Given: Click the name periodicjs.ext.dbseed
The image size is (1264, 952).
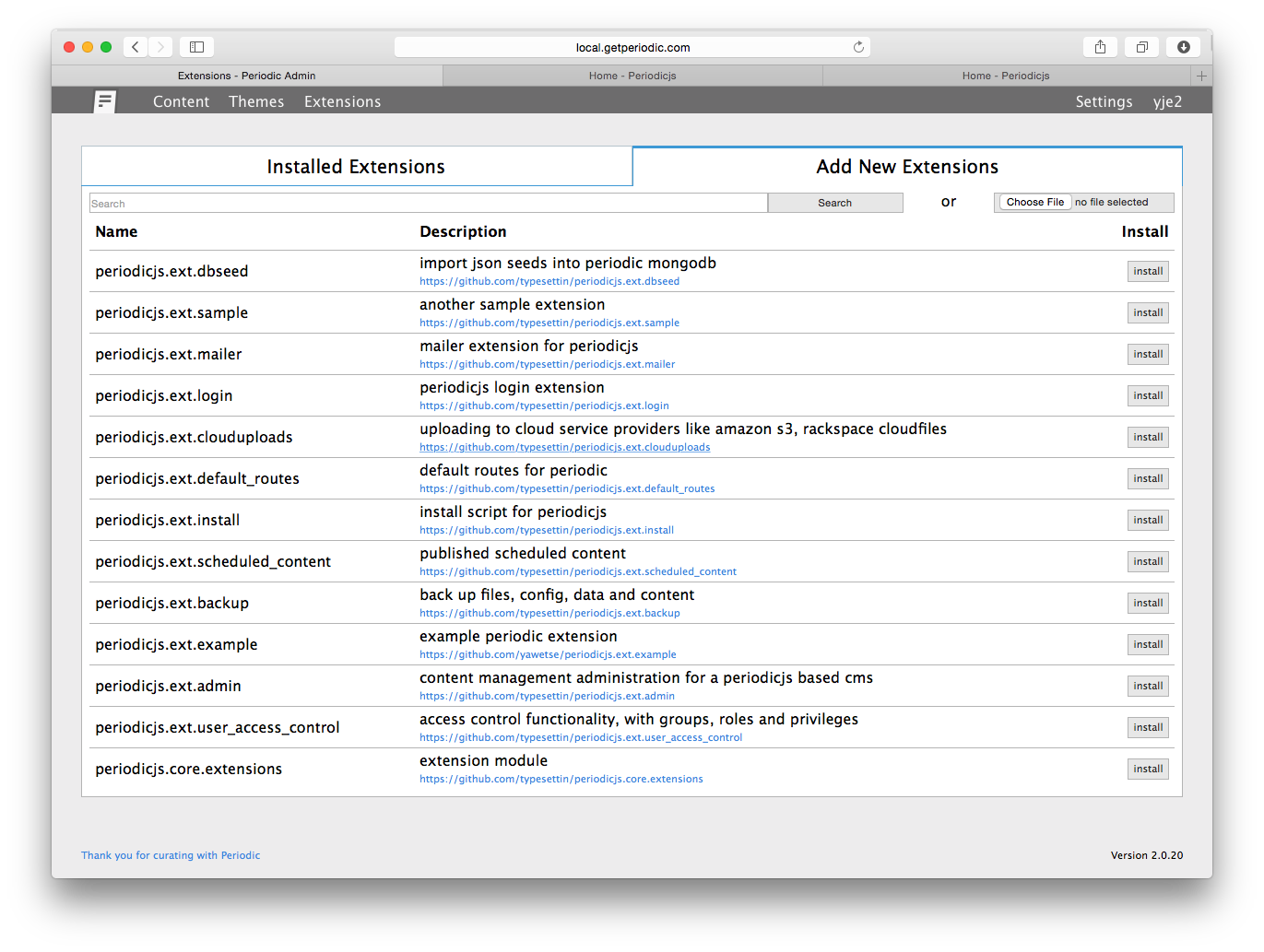Looking at the screenshot, I should (x=171, y=271).
